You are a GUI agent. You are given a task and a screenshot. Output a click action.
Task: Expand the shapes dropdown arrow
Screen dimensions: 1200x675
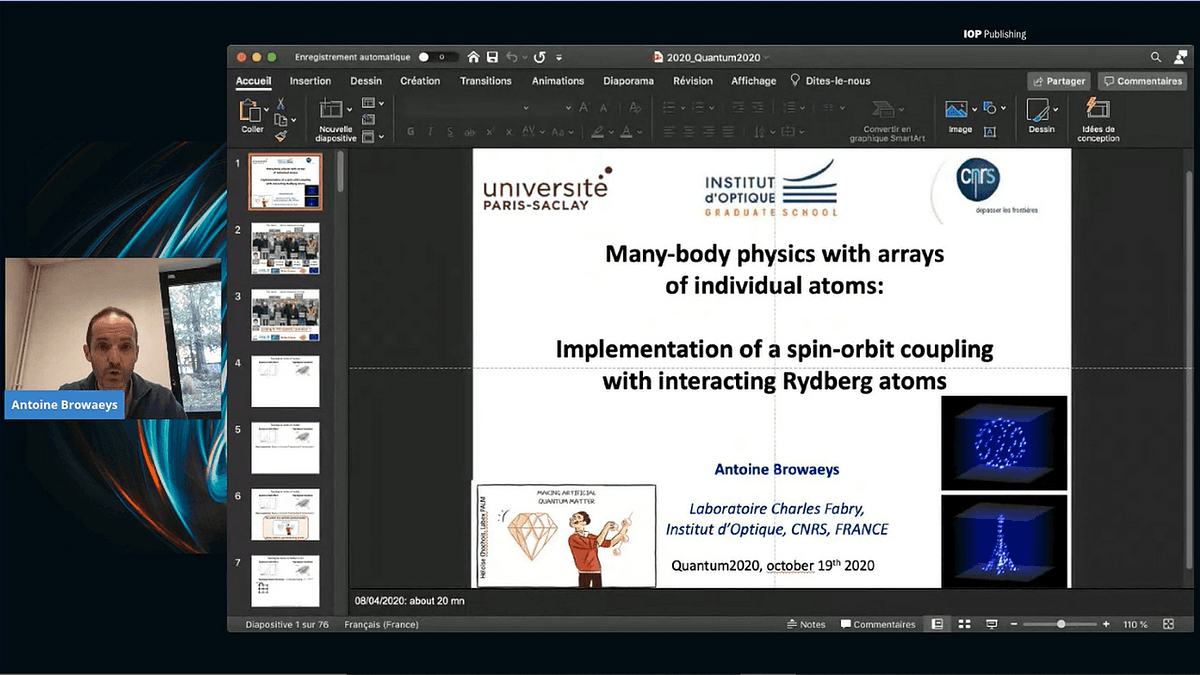tap(1003, 108)
